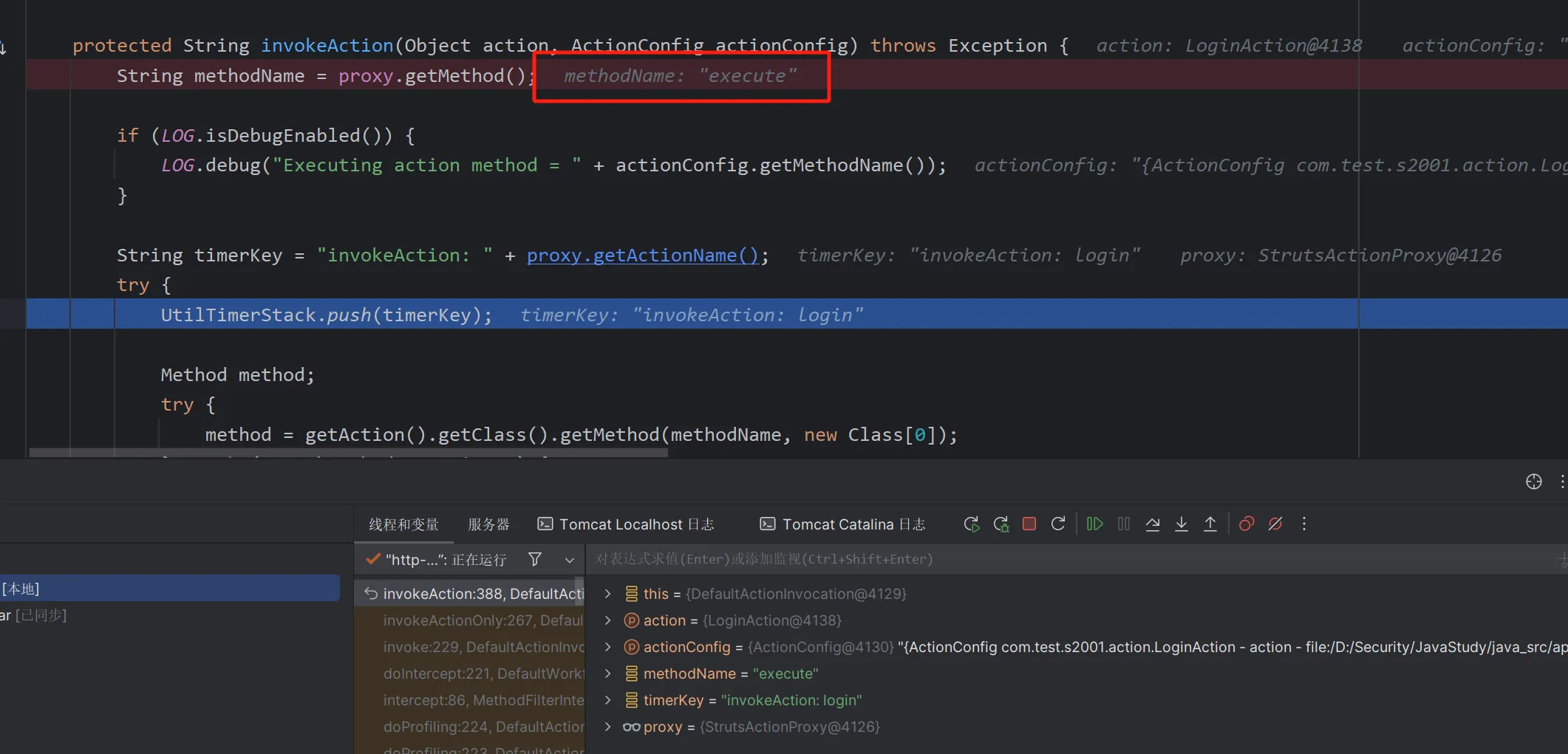Expand the 'methodName' variable node
Viewport: 1568px width, 754px height.
click(x=607, y=674)
